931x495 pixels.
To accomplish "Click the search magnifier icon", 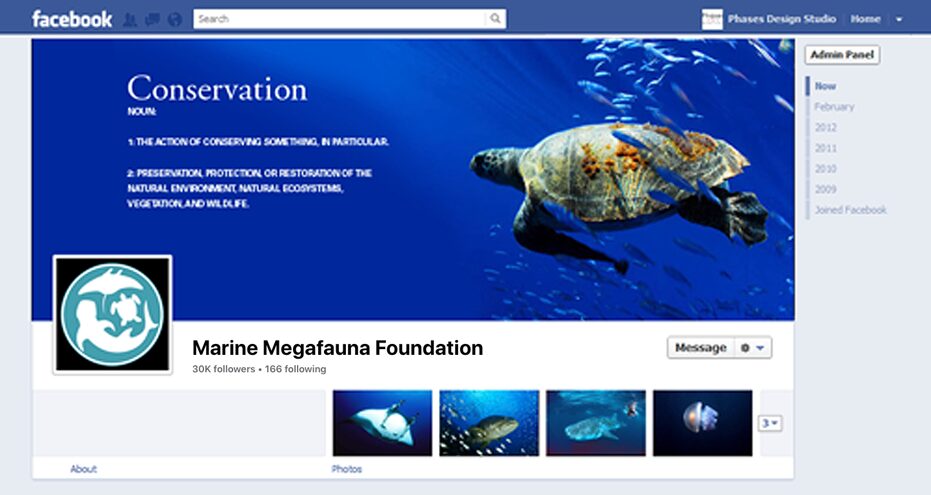I will pos(495,19).
